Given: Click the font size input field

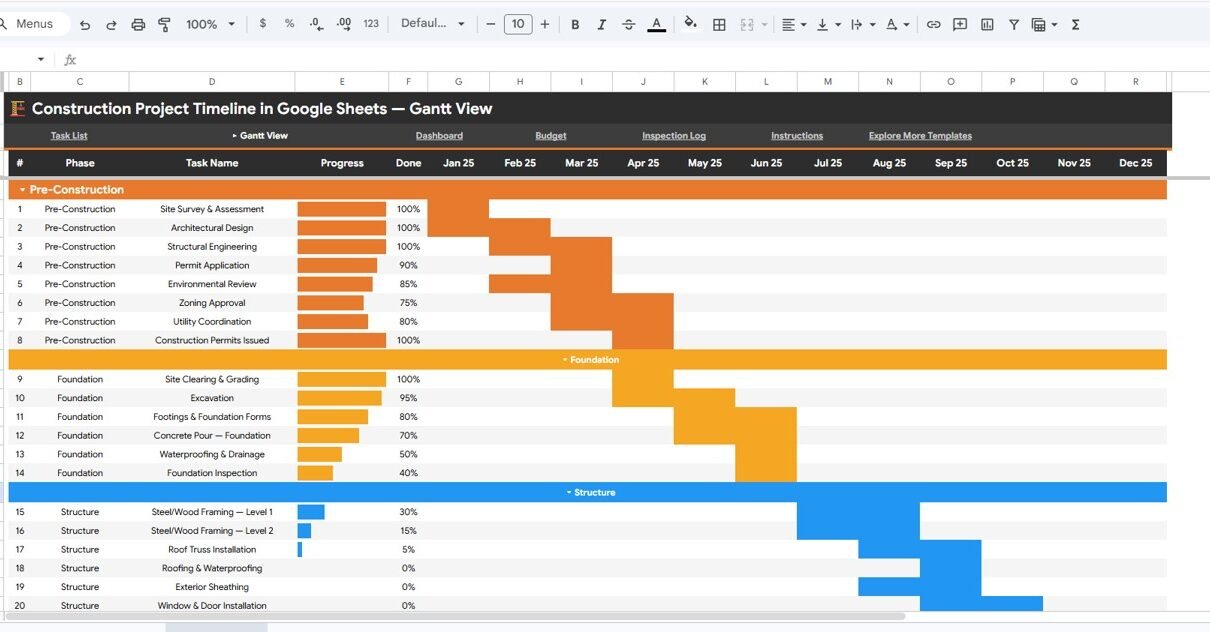Looking at the screenshot, I should point(517,24).
